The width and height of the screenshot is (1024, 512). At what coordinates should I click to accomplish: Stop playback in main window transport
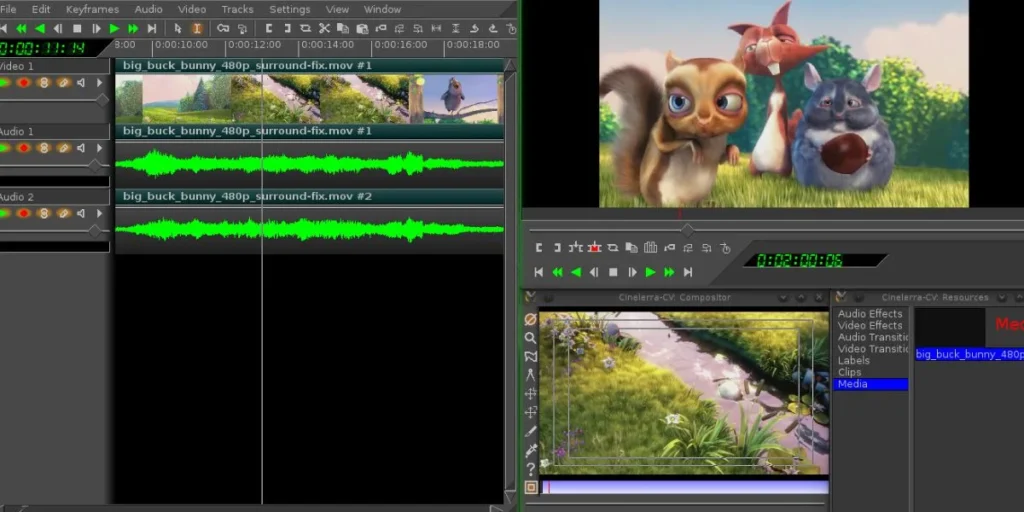click(77, 29)
